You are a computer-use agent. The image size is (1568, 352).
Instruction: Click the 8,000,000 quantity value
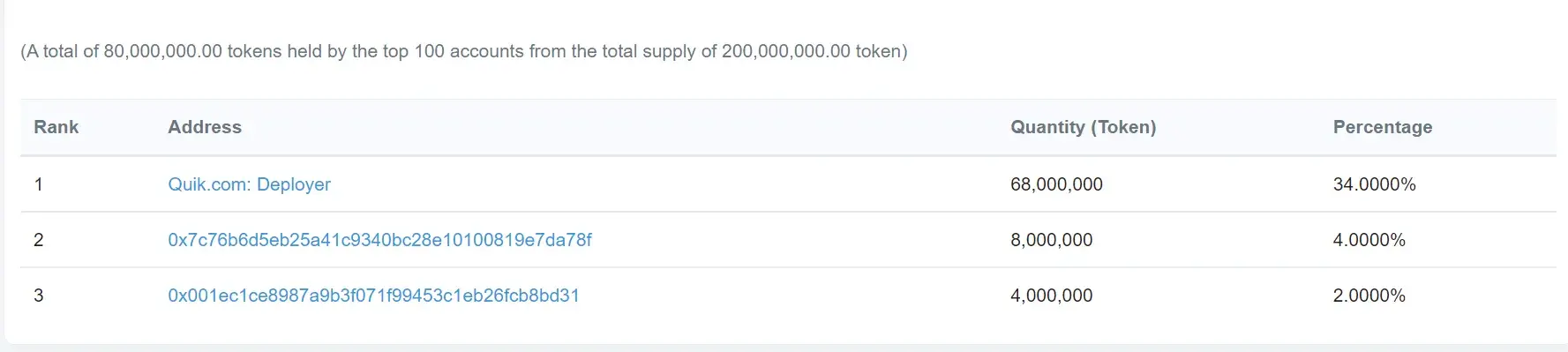1051,240
